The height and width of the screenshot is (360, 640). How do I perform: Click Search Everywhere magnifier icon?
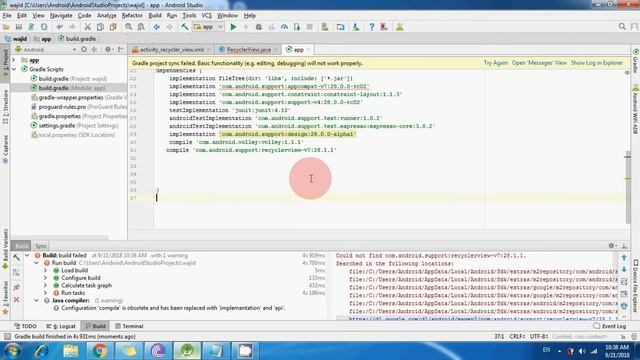click(x=622, y=27)
